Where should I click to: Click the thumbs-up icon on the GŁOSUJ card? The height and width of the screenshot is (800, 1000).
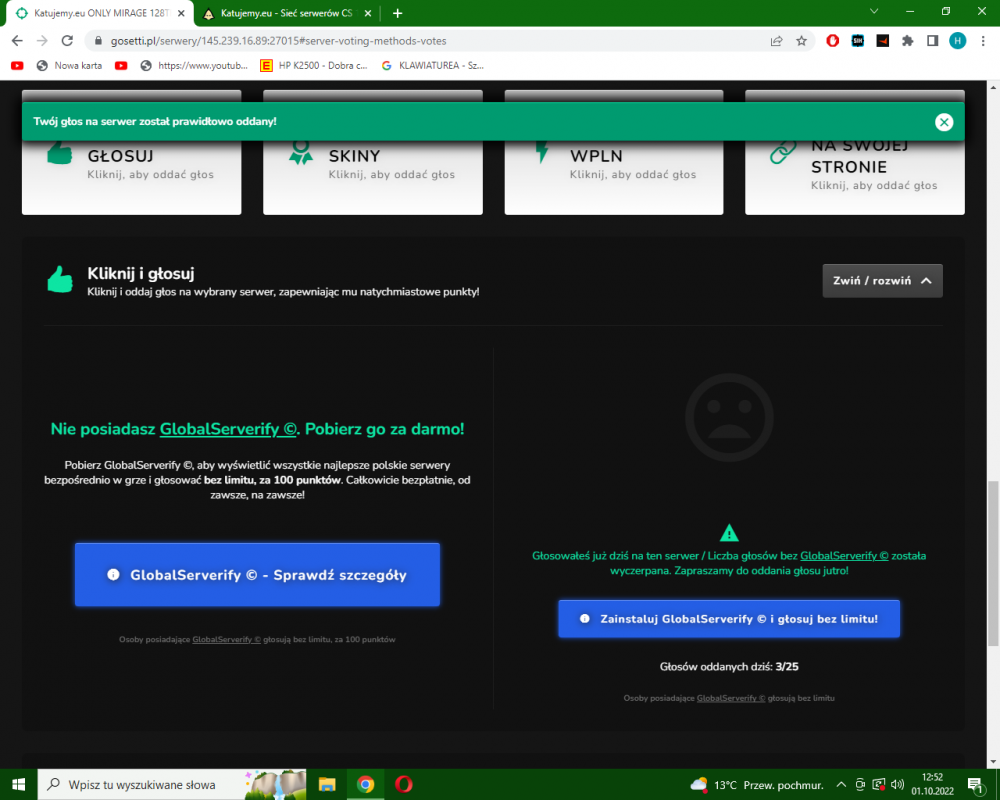click(x=60, y=153)
